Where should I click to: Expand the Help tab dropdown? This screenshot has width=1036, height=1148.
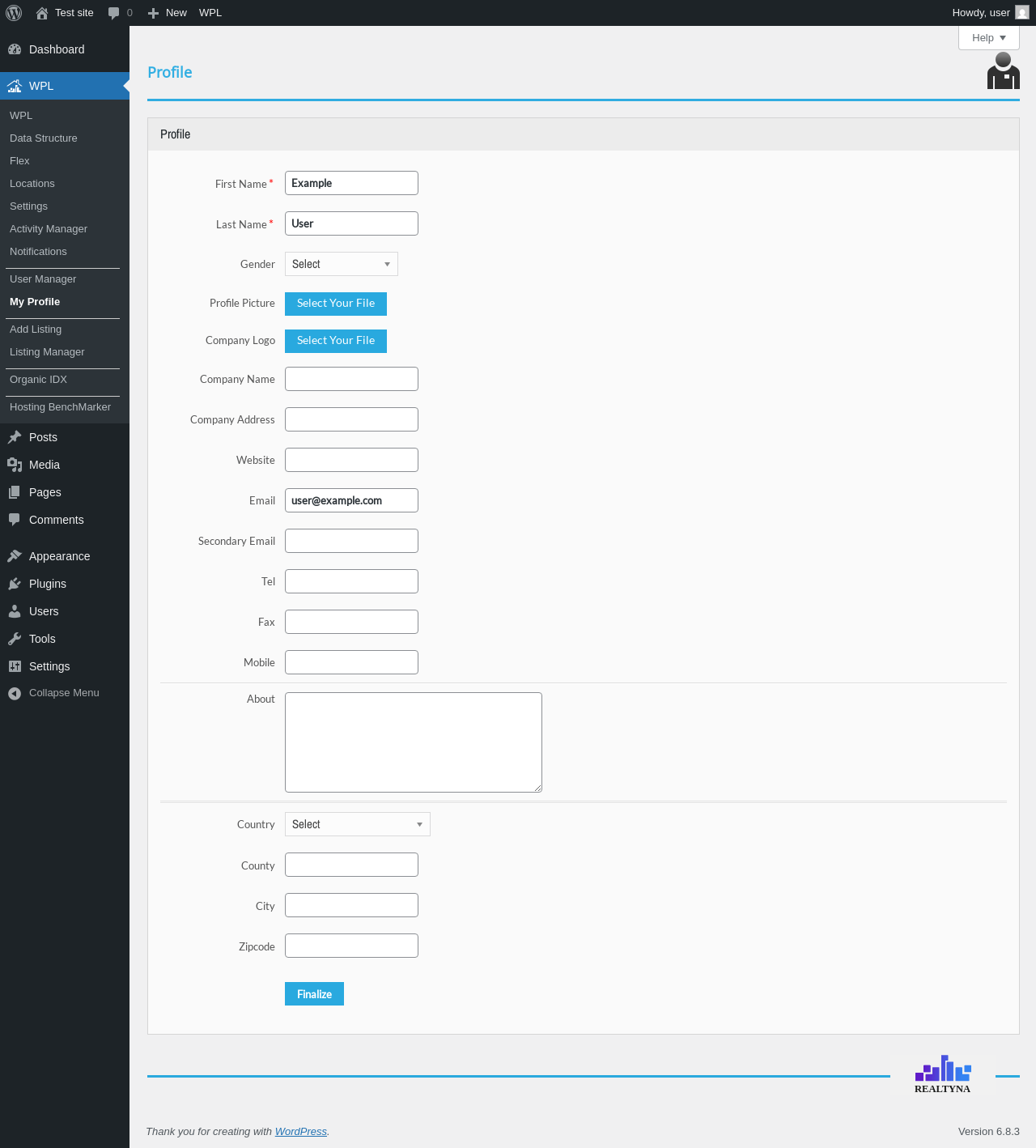[x=989, y=38]
